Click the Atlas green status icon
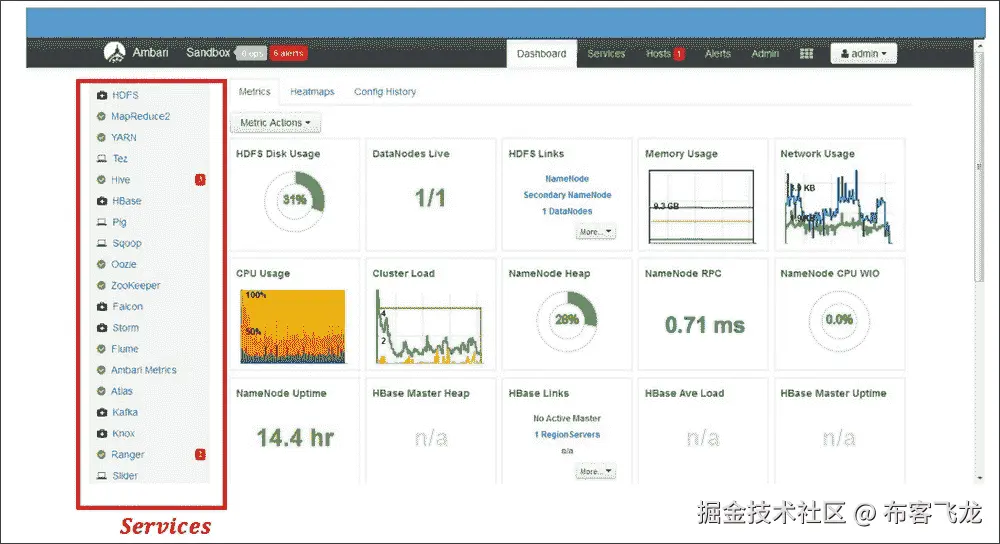Screen dimensions: 1000x544 click(x=101, y=391)
